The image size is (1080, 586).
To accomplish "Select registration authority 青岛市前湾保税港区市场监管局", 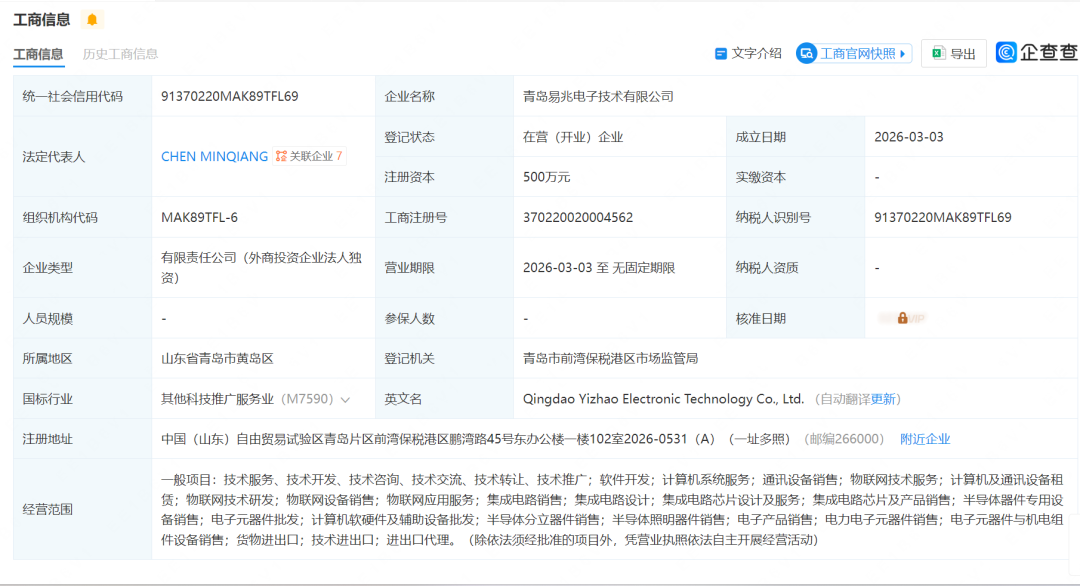I will pos(610,359).
